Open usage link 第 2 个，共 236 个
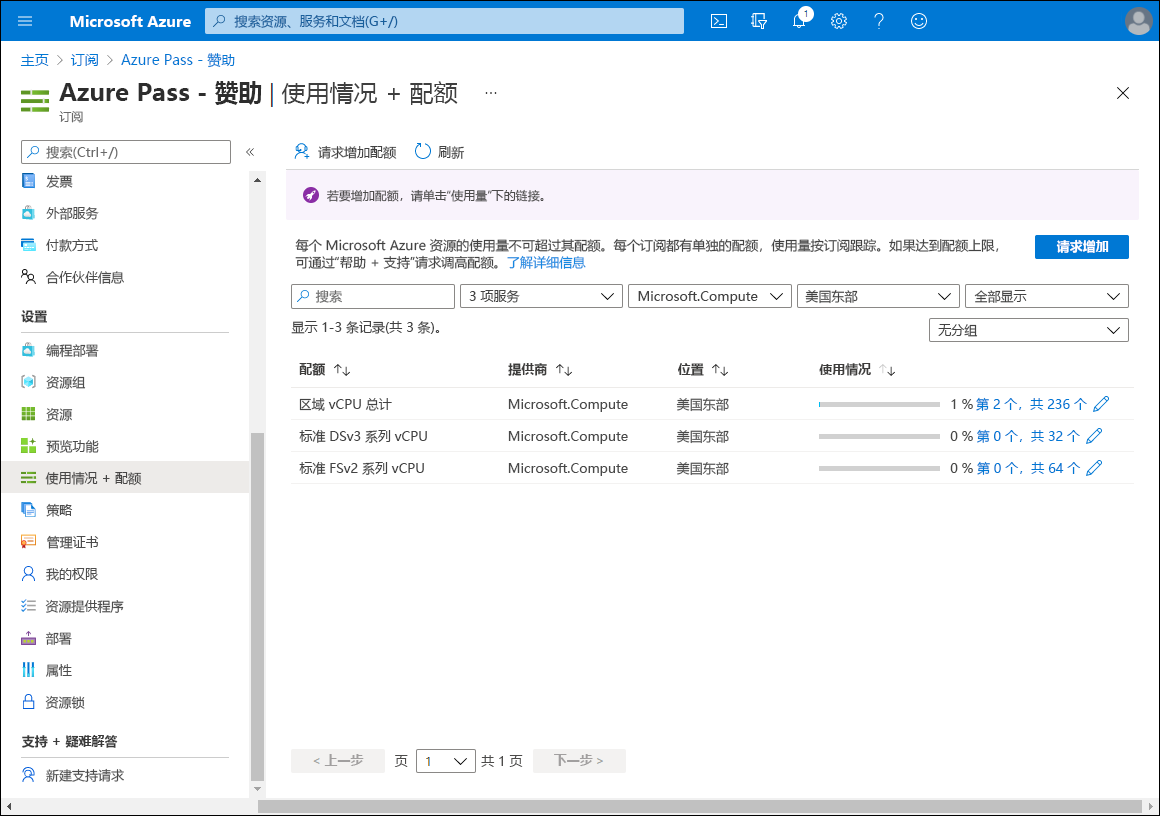The image size is (1160, 816). pos(1031,404)
